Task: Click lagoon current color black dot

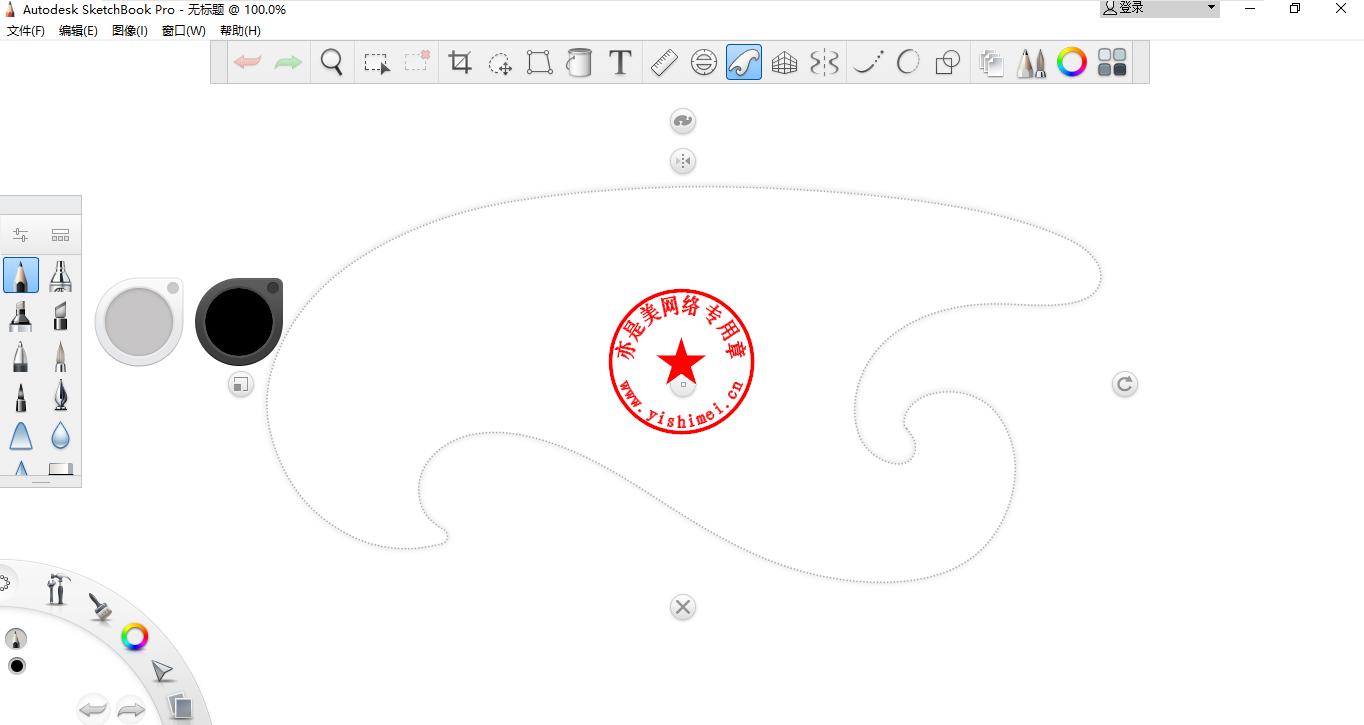Action: click(17, 666)
